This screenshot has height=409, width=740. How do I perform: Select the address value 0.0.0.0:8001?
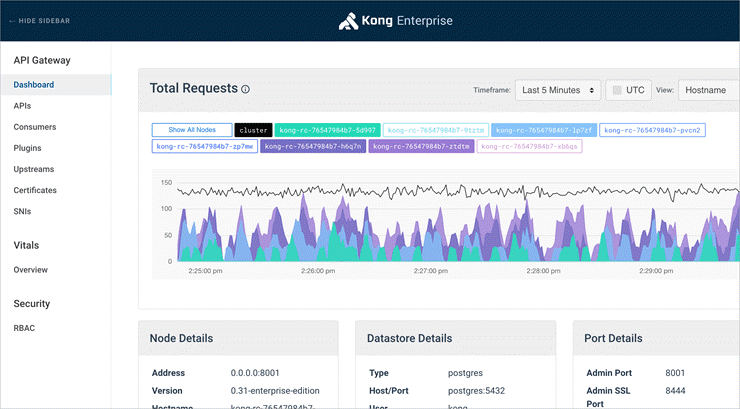tap(255, 373)
